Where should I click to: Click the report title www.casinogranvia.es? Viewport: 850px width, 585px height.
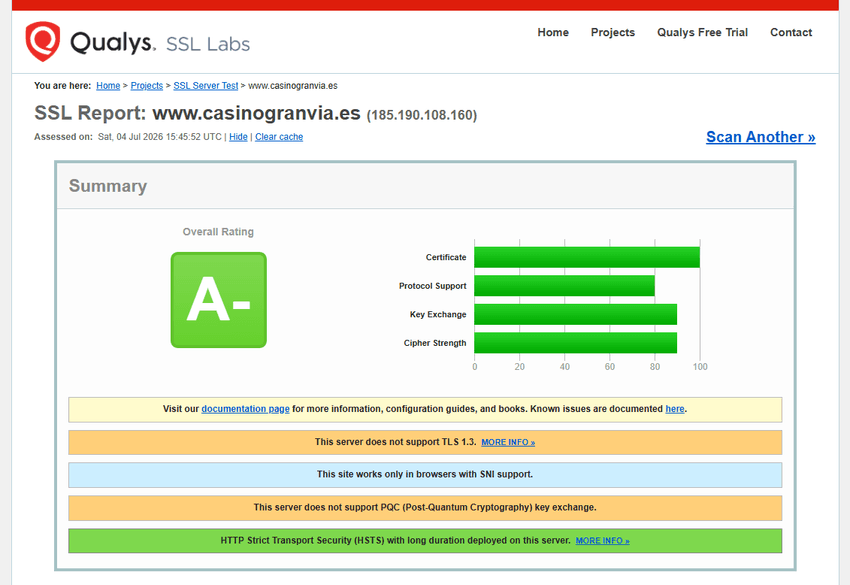tap(256, 113)
